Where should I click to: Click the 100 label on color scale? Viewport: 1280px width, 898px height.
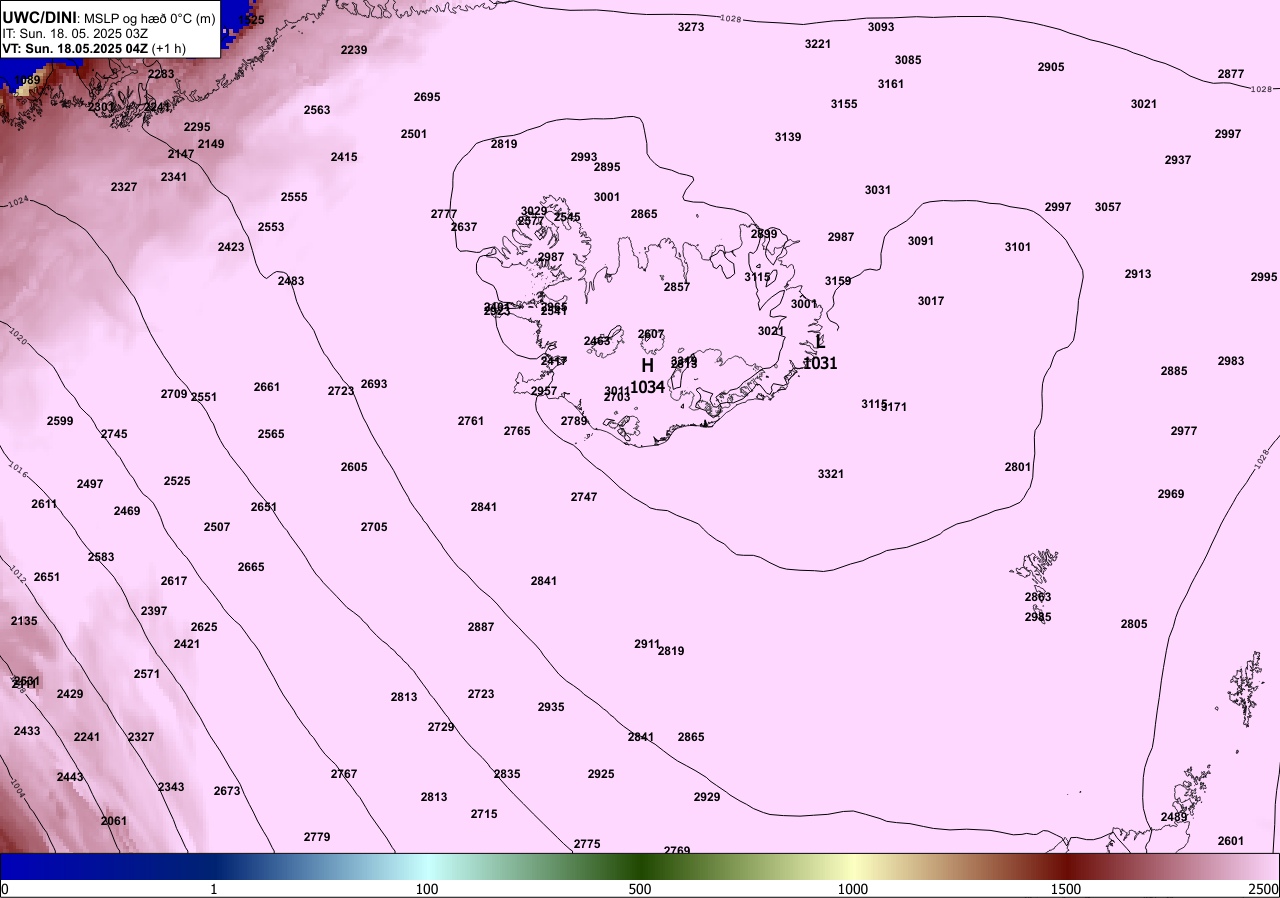427,889
